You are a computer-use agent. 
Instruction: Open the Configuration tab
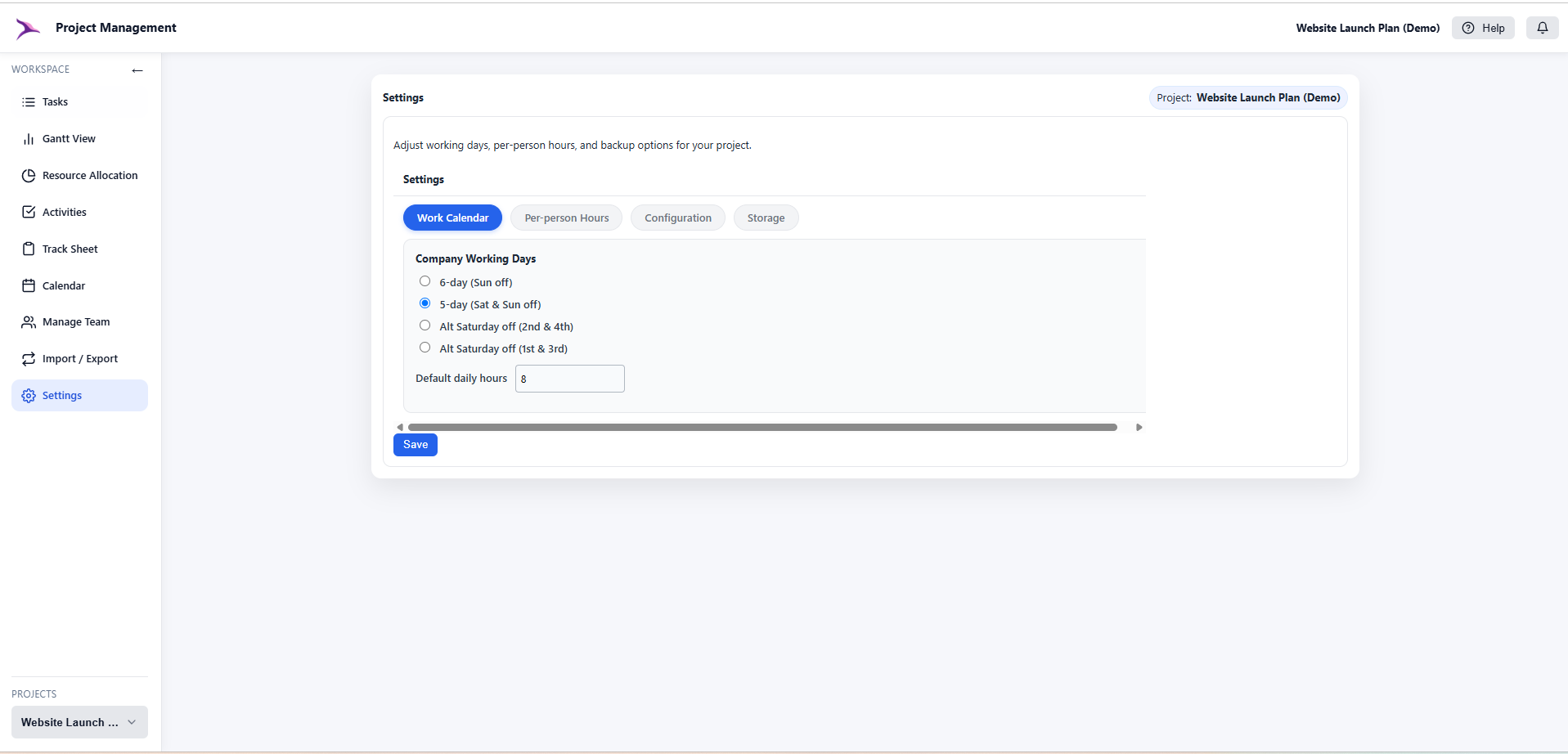pyautogui.click(x=677, y=218)
